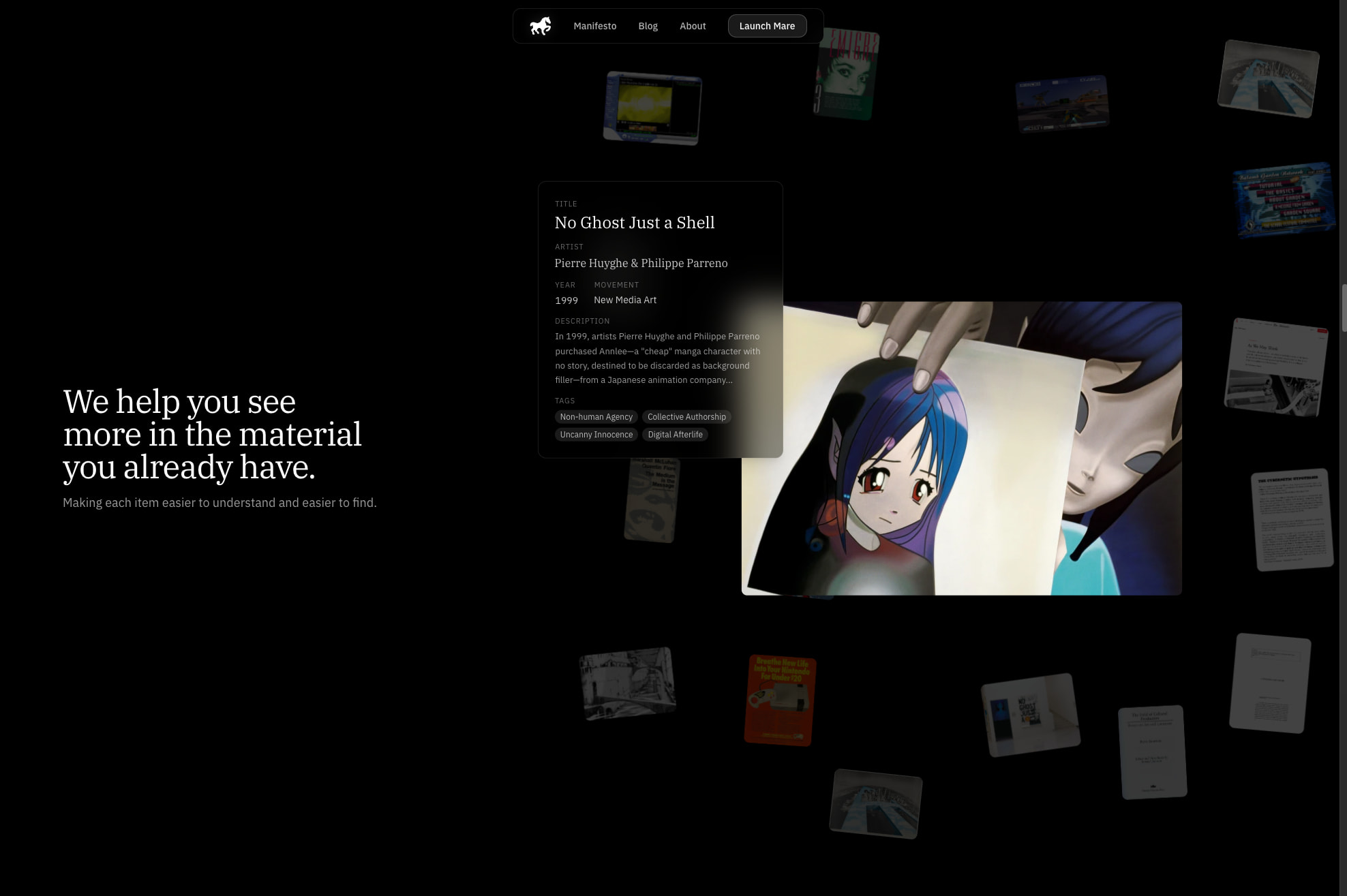Viewport: 1347px width, 896px height.
Task: Open the gallery room installation thumbnail
Action: tap(1030, 715)
